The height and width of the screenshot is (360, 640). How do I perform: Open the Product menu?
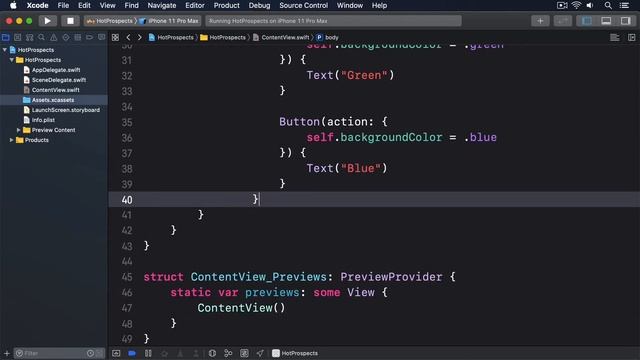tap(227, 5)
